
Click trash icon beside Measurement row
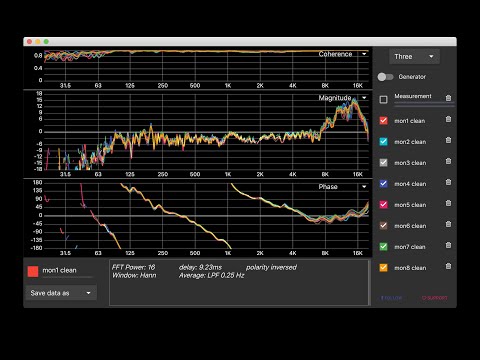coord(448,98)
